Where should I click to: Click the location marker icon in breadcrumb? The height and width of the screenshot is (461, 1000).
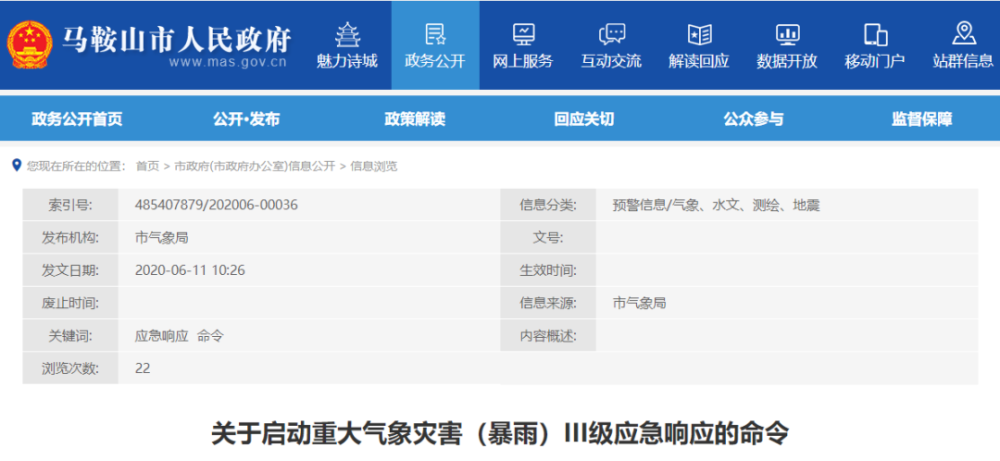point(17,166)
